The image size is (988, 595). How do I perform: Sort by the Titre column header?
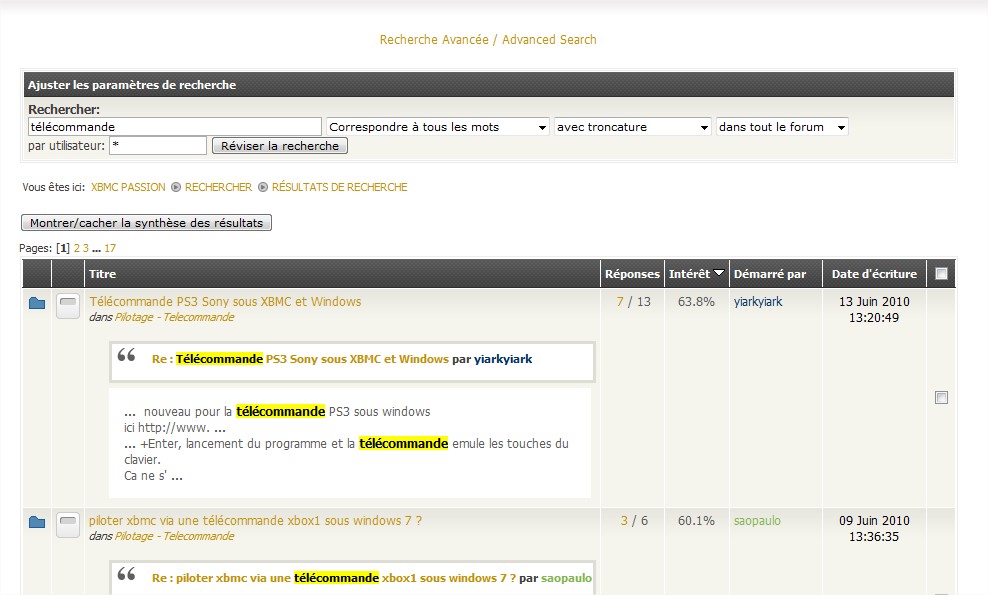102,274
